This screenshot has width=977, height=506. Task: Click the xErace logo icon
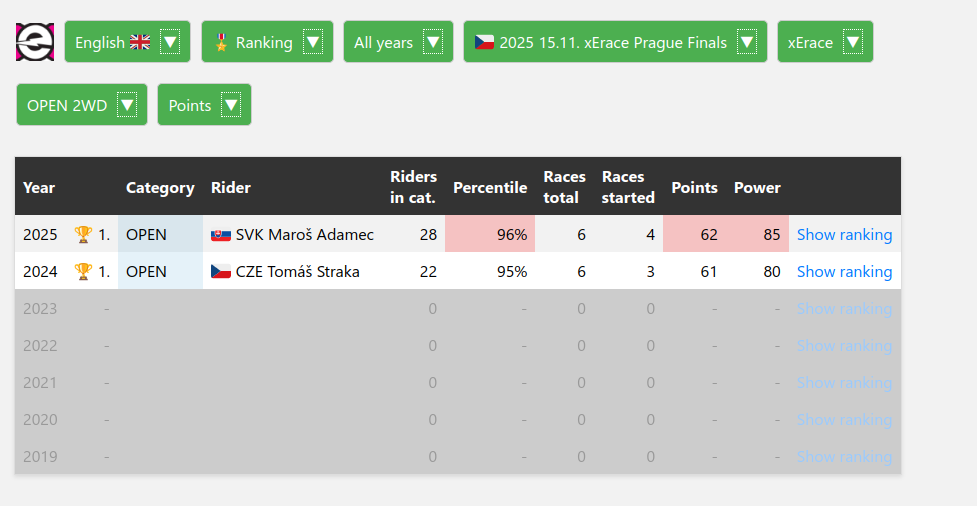tap(35, 42)
